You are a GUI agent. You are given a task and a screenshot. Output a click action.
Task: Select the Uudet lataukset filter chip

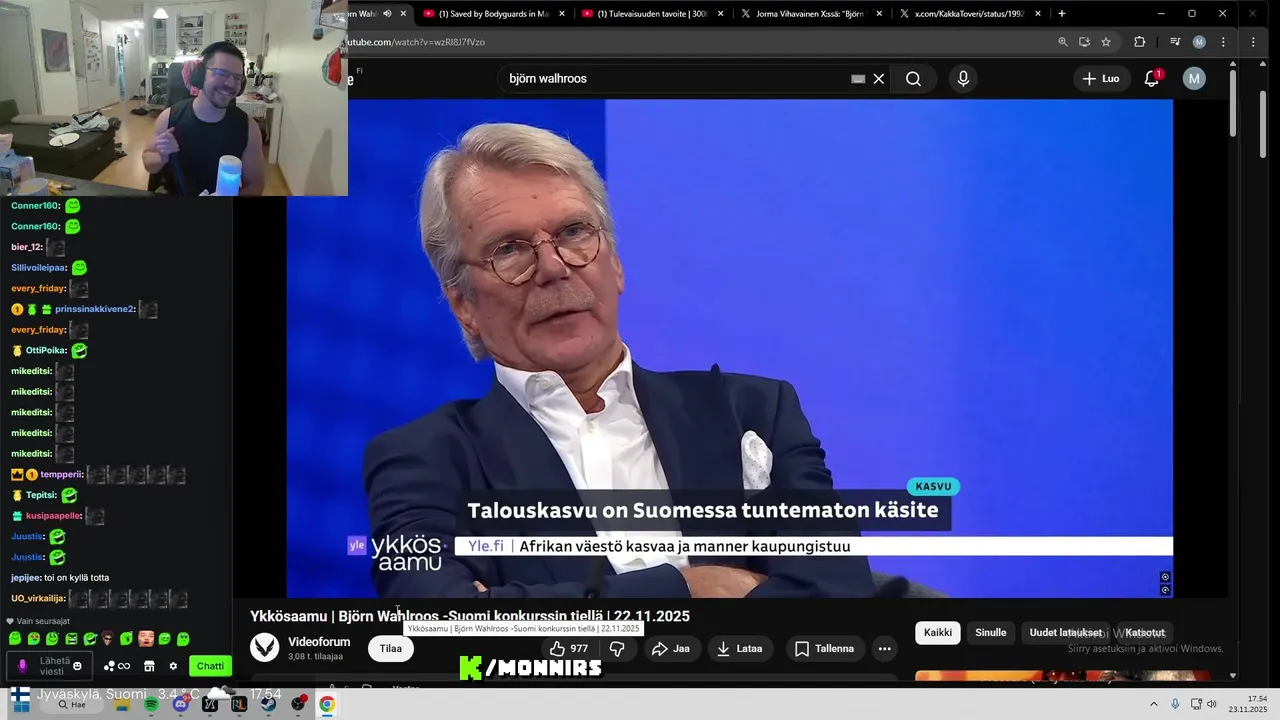(1066, 633)
